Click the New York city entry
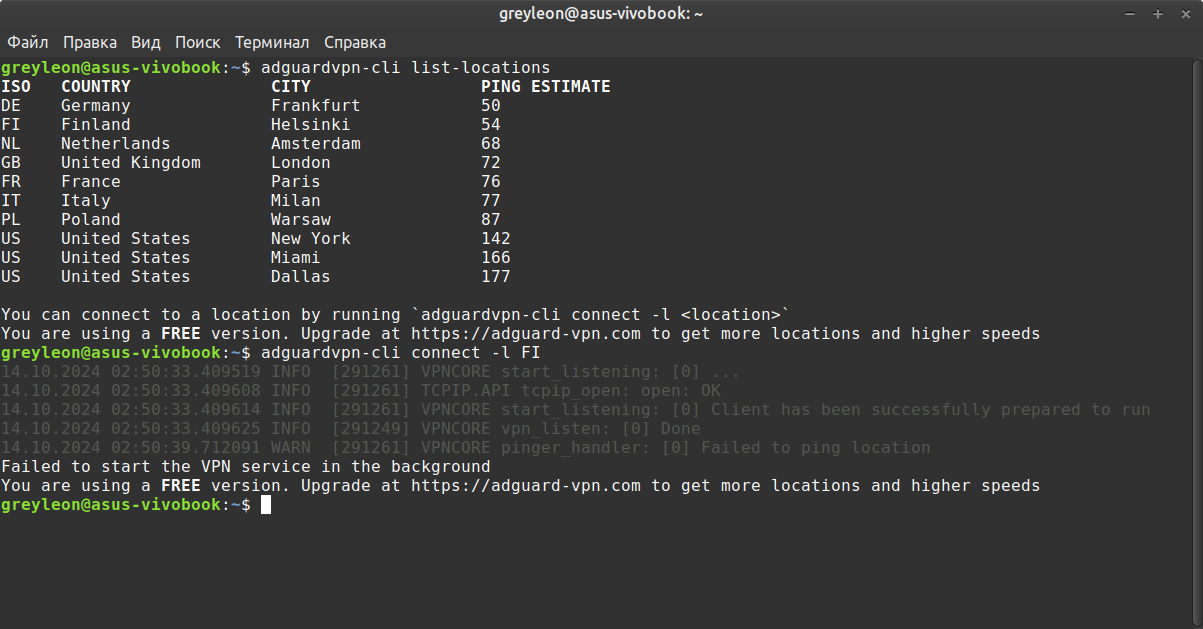This screenshot has height=629, width=1203. click(311, 239)
